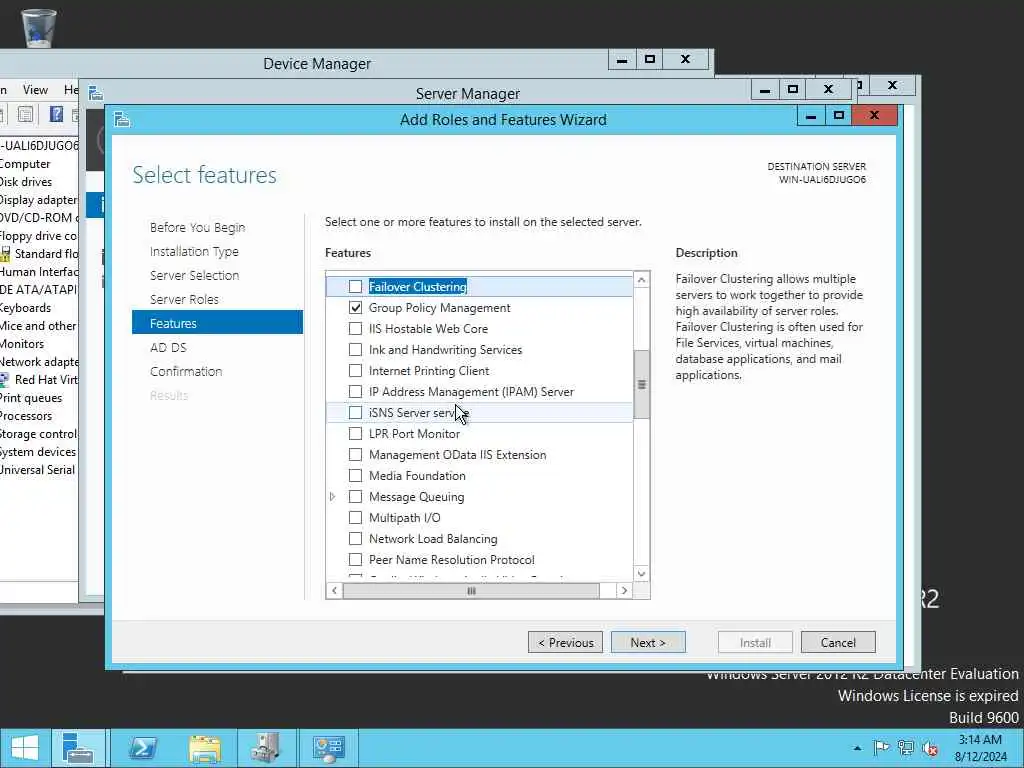Screen dimensions: 1024x768
Task: Go to the Server Selection step
Action: [194, 276]
